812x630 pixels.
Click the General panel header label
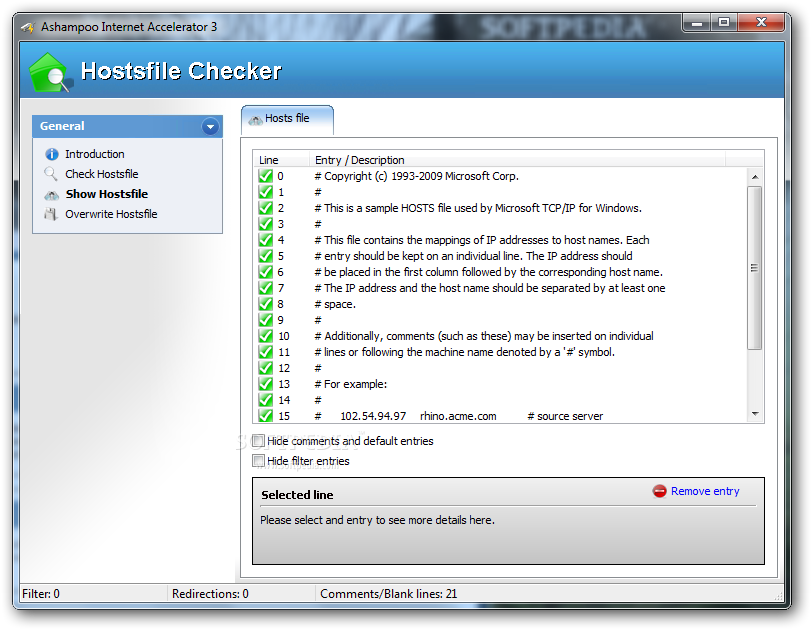click(x=62, y=126)
